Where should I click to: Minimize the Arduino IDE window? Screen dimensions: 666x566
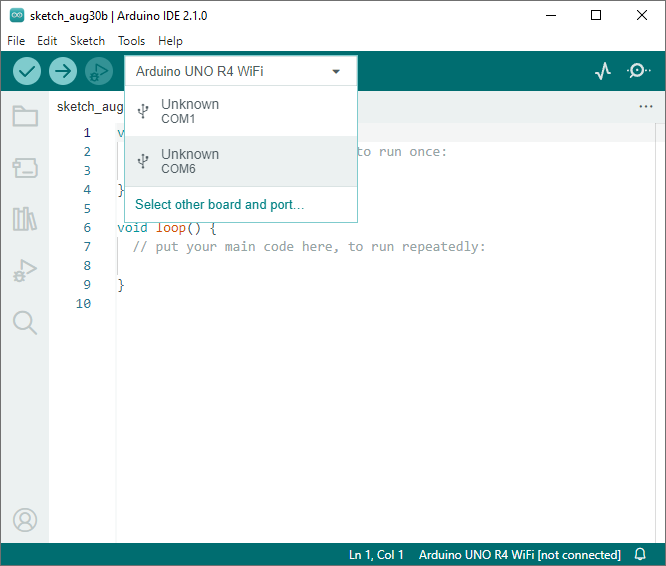[551, 15]
